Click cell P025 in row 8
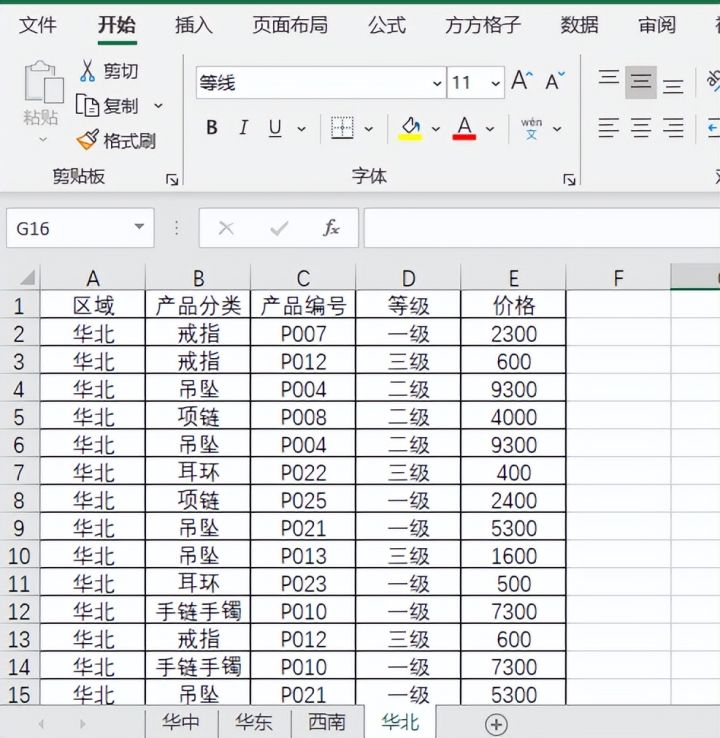 [304, 500]
